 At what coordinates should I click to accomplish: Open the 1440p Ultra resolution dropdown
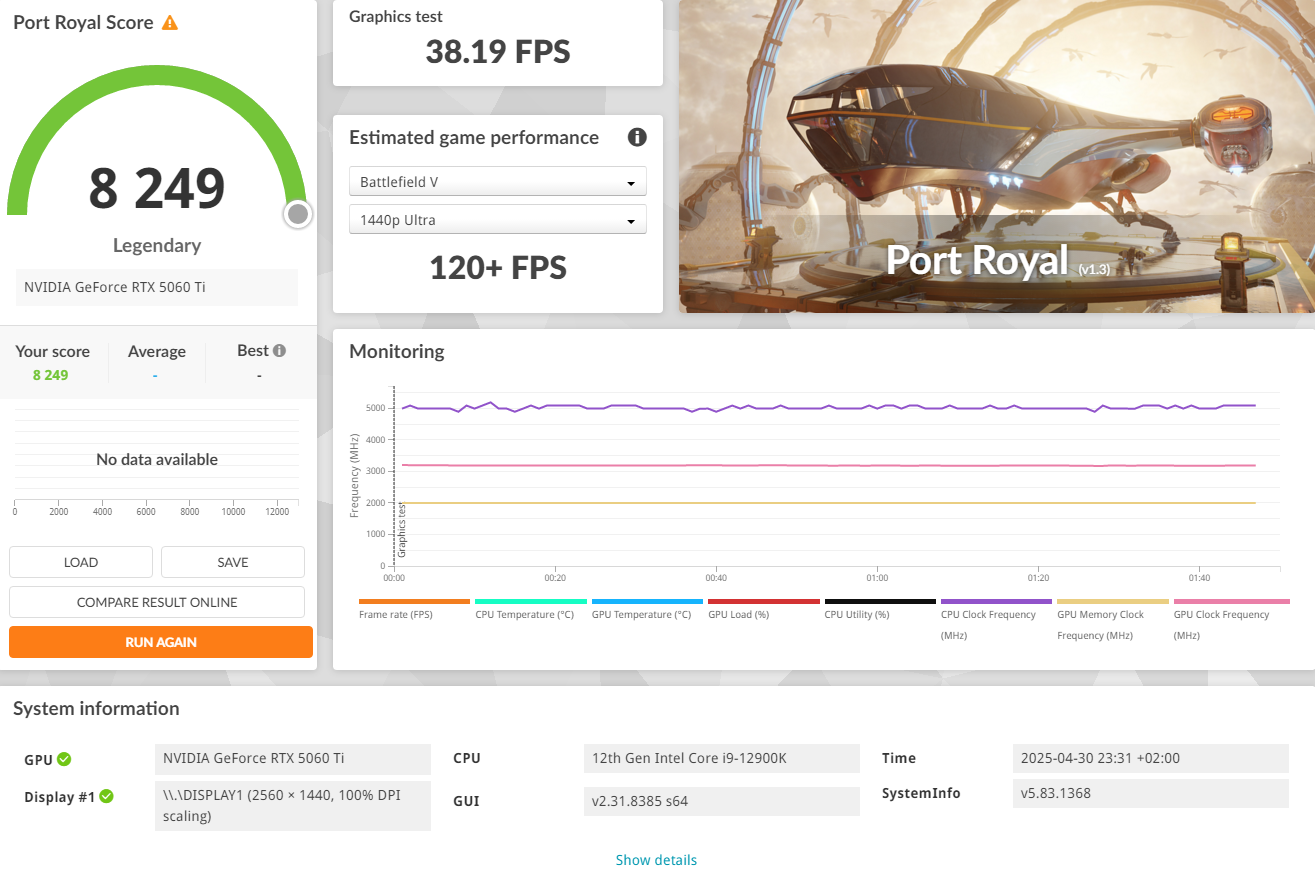[498, 220]
